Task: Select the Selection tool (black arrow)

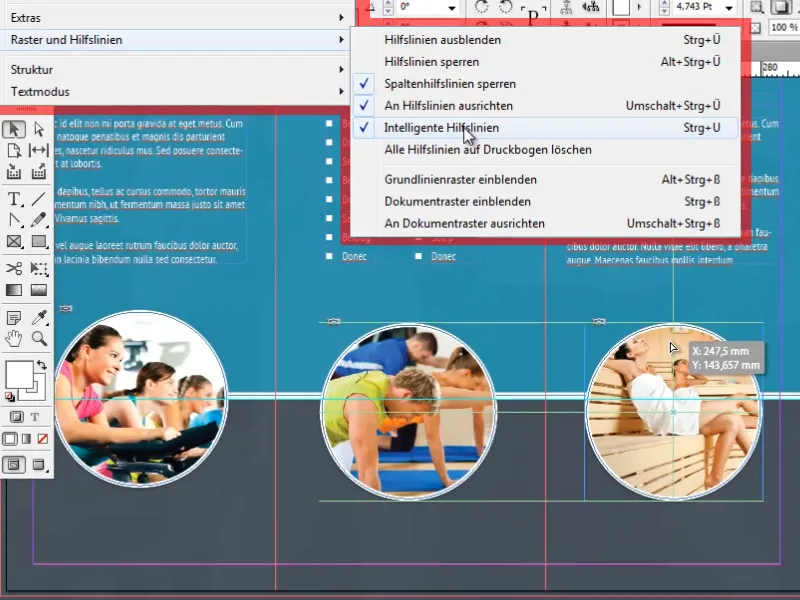Action: click(14, 130)
